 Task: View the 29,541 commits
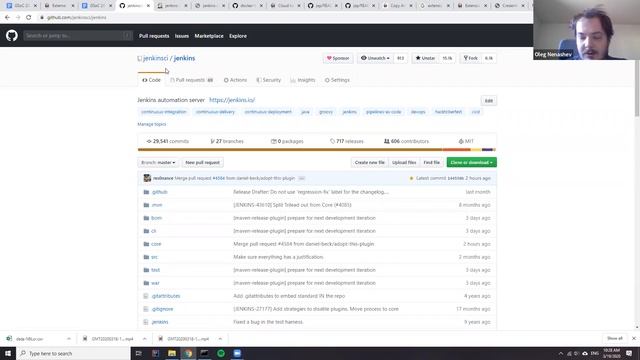point(168,141)
